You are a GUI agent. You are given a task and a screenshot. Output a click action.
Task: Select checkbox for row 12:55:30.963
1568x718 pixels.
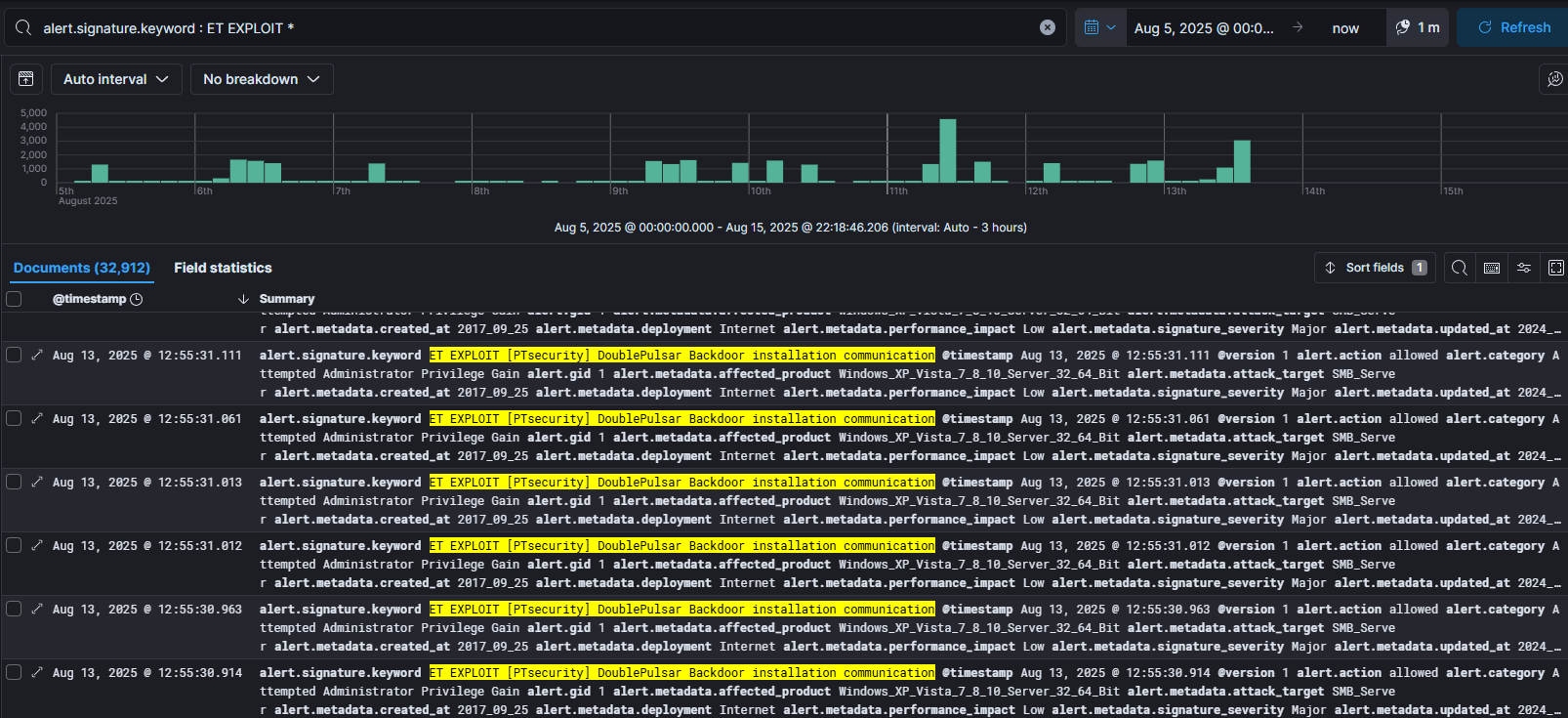click(x=14, y=609)
